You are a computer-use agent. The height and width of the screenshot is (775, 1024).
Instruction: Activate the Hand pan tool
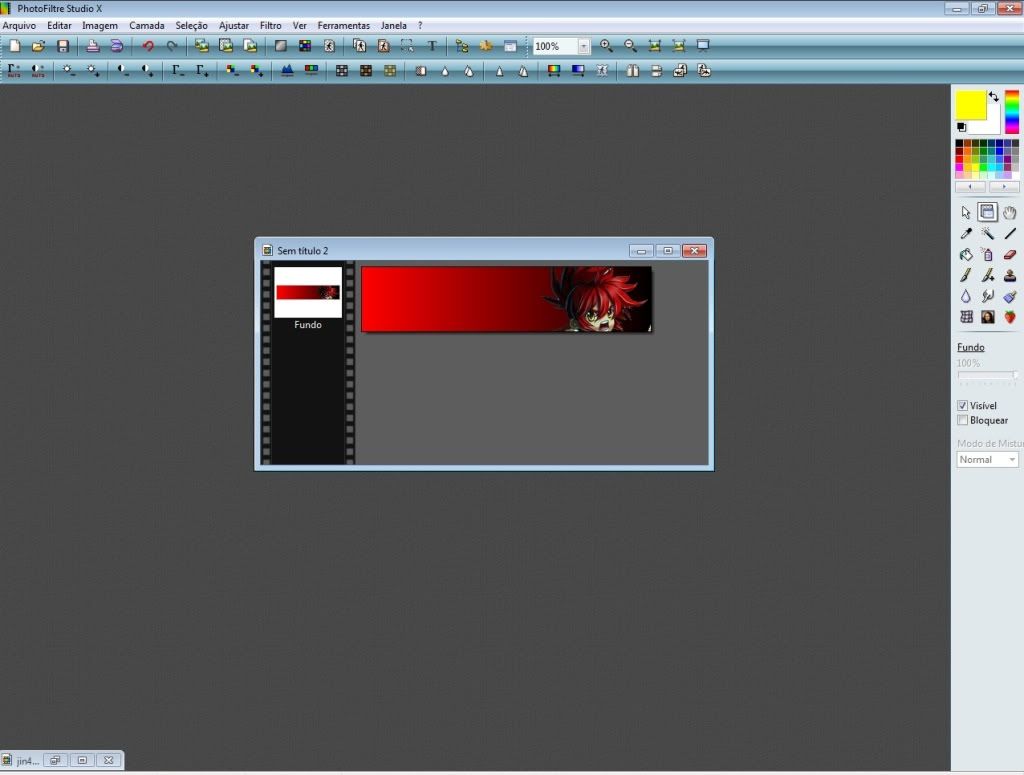tap(1010, 212)
